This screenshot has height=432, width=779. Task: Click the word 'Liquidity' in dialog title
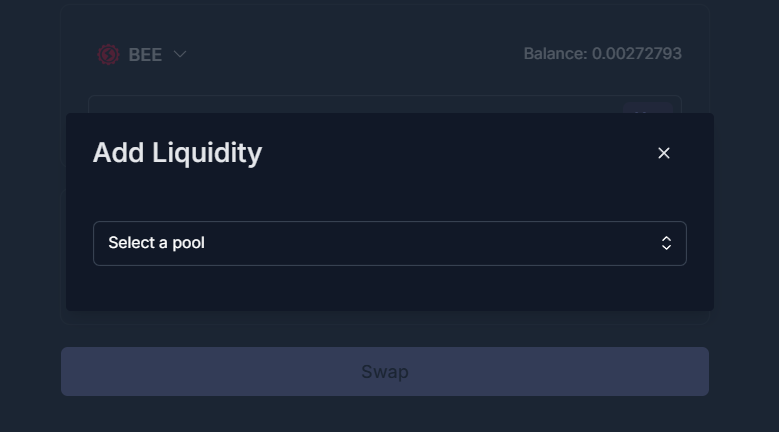point(207,152)
